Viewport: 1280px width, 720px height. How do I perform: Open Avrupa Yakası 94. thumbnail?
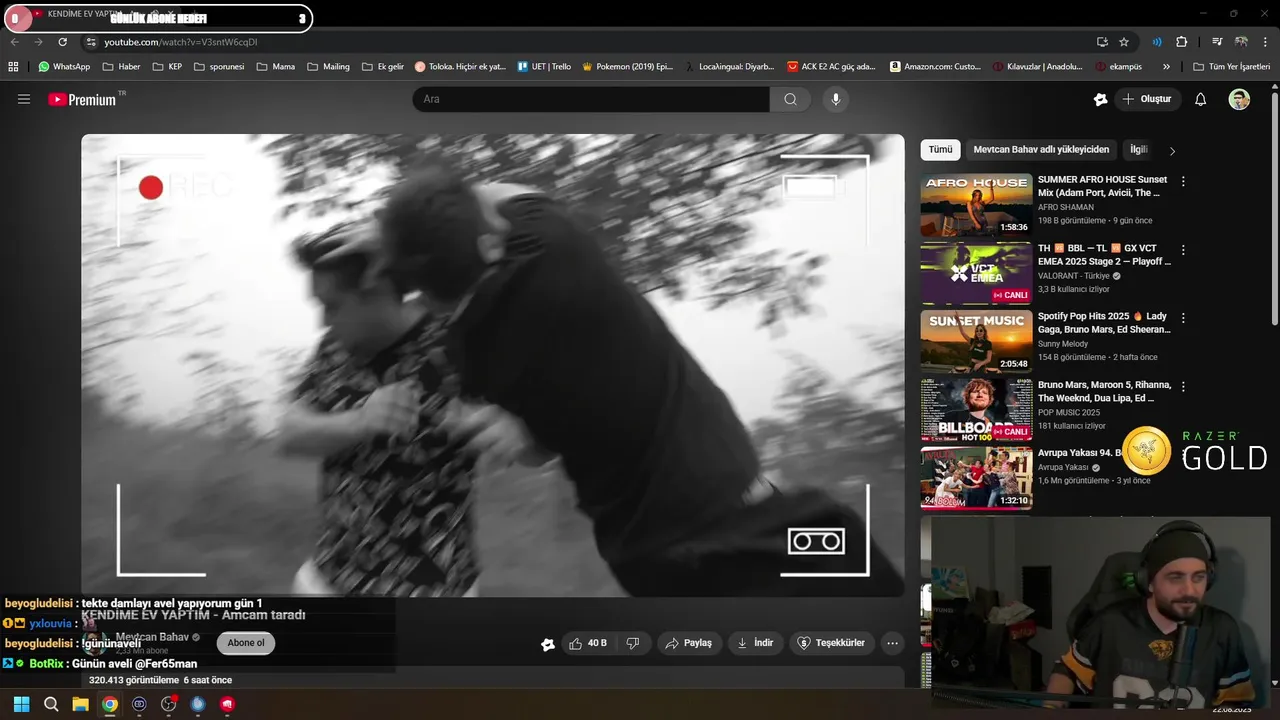(976, 478)
